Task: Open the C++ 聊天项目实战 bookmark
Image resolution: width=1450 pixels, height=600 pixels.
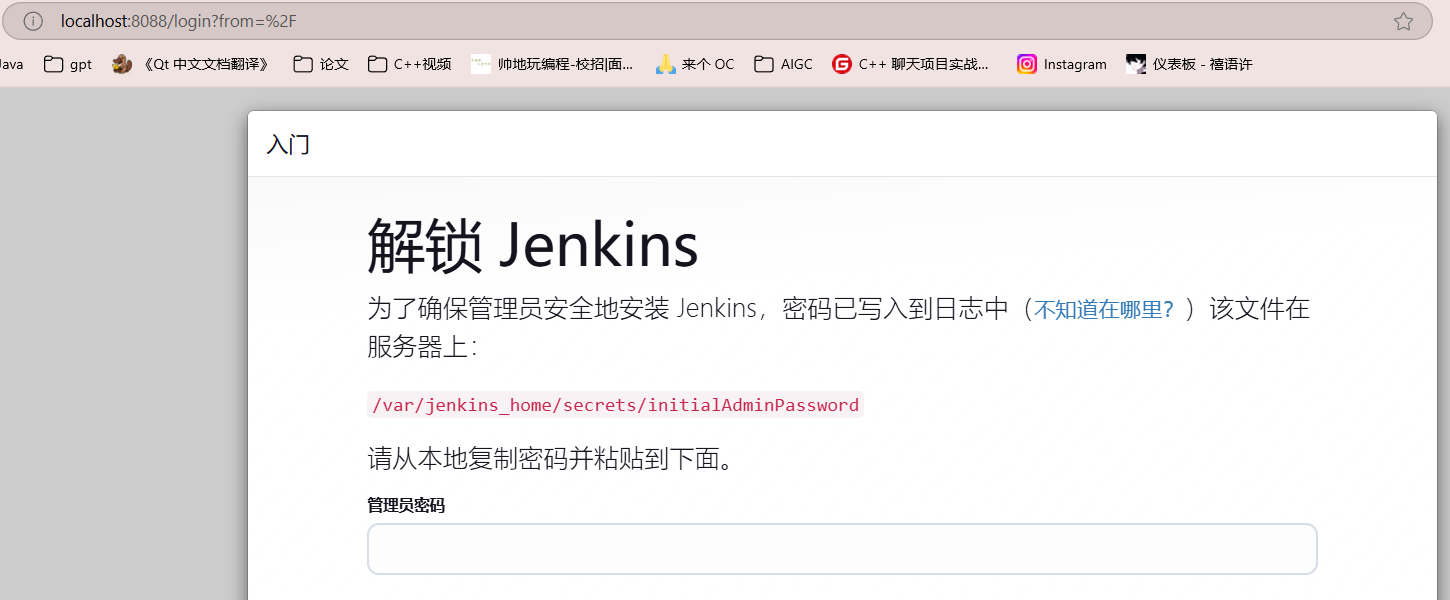Action: [x=911, y=64]
